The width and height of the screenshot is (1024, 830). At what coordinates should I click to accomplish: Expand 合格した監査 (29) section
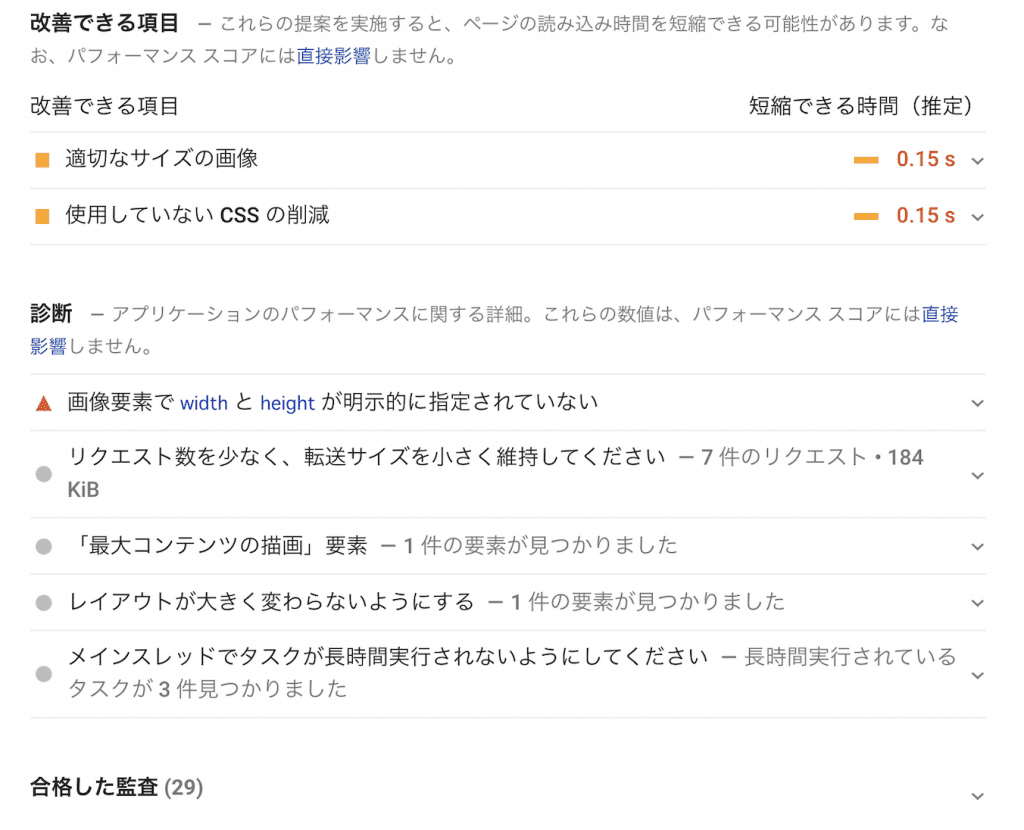pos(977,796)
